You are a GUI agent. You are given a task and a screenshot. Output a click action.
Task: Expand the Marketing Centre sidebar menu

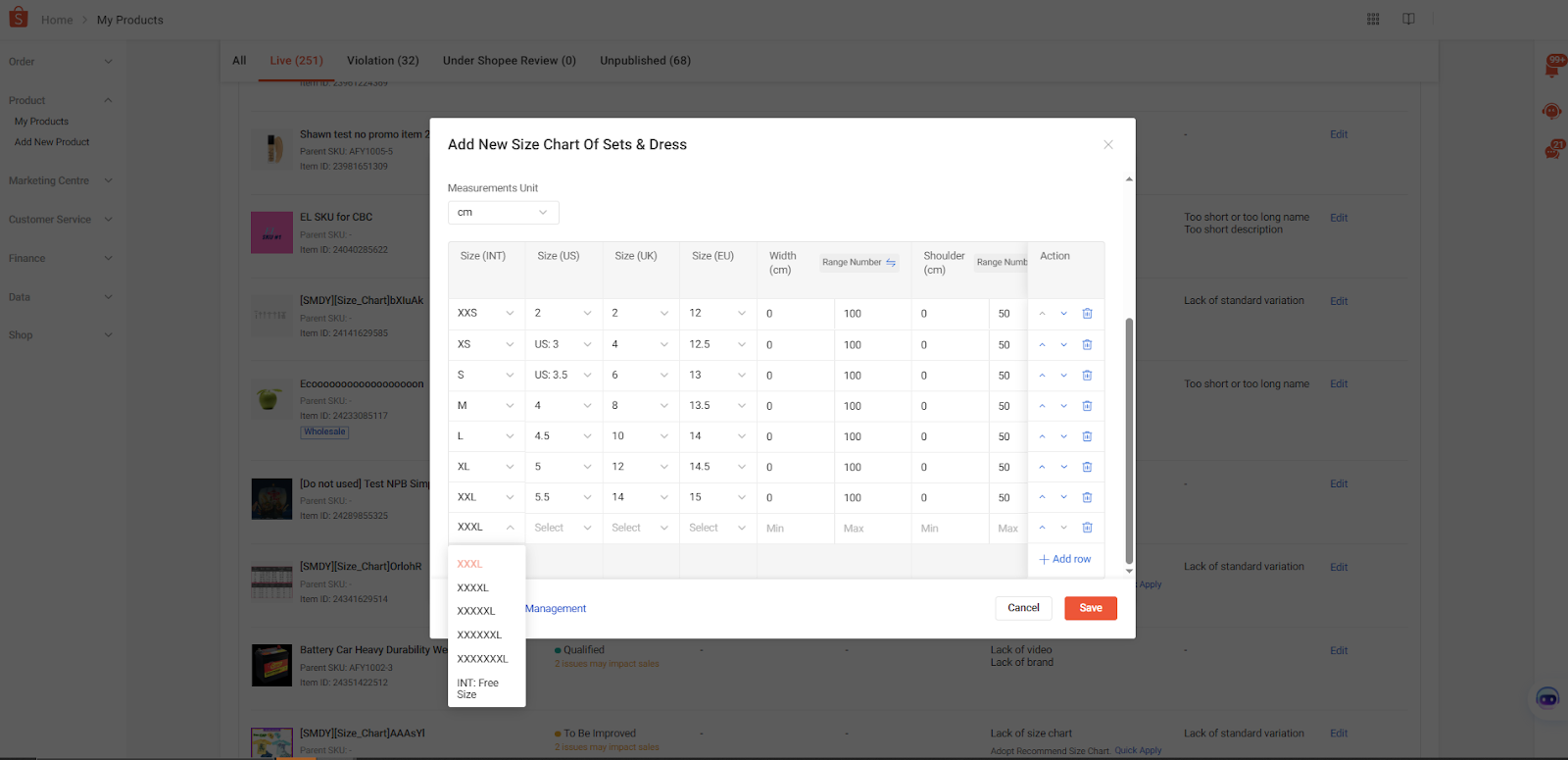[x=61, y=180]
